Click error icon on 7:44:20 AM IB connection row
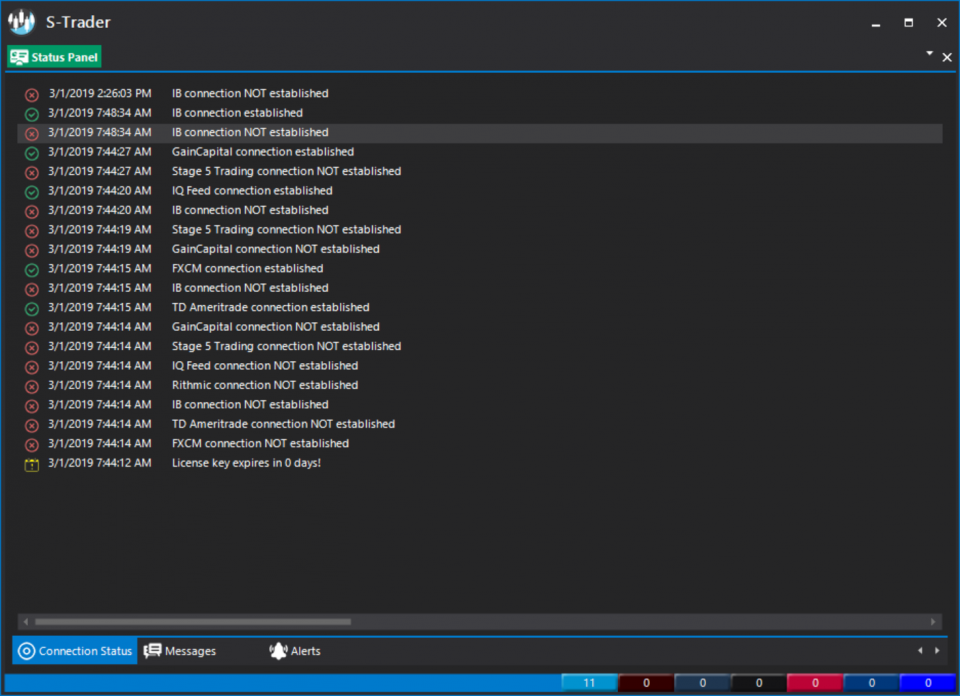Viewport: 960px width, 696px height. pos(32,212)
